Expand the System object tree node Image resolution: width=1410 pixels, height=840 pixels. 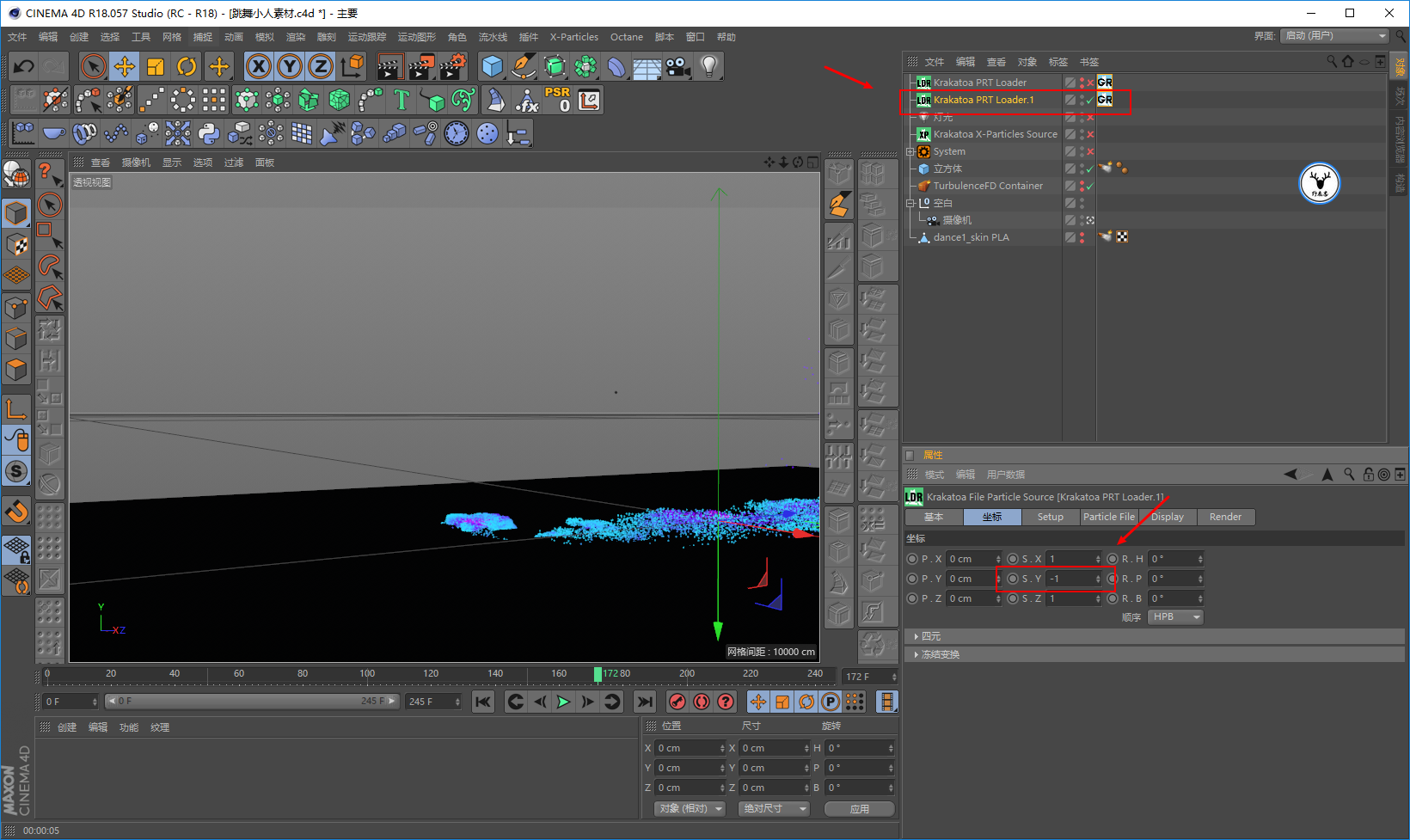pyautogui.click(x=910, y=151)
